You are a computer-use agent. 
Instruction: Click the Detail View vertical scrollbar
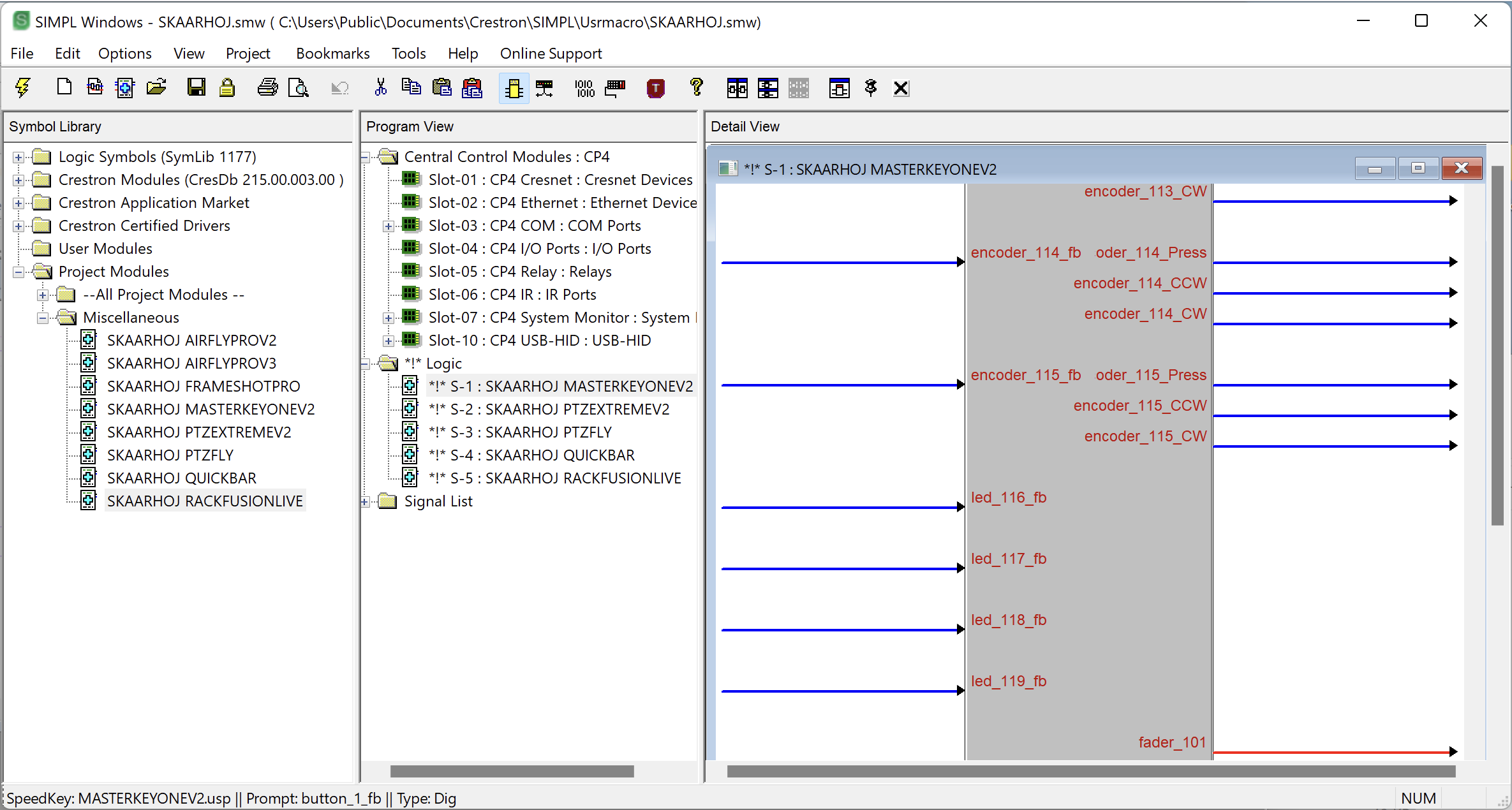[1497, 345]
